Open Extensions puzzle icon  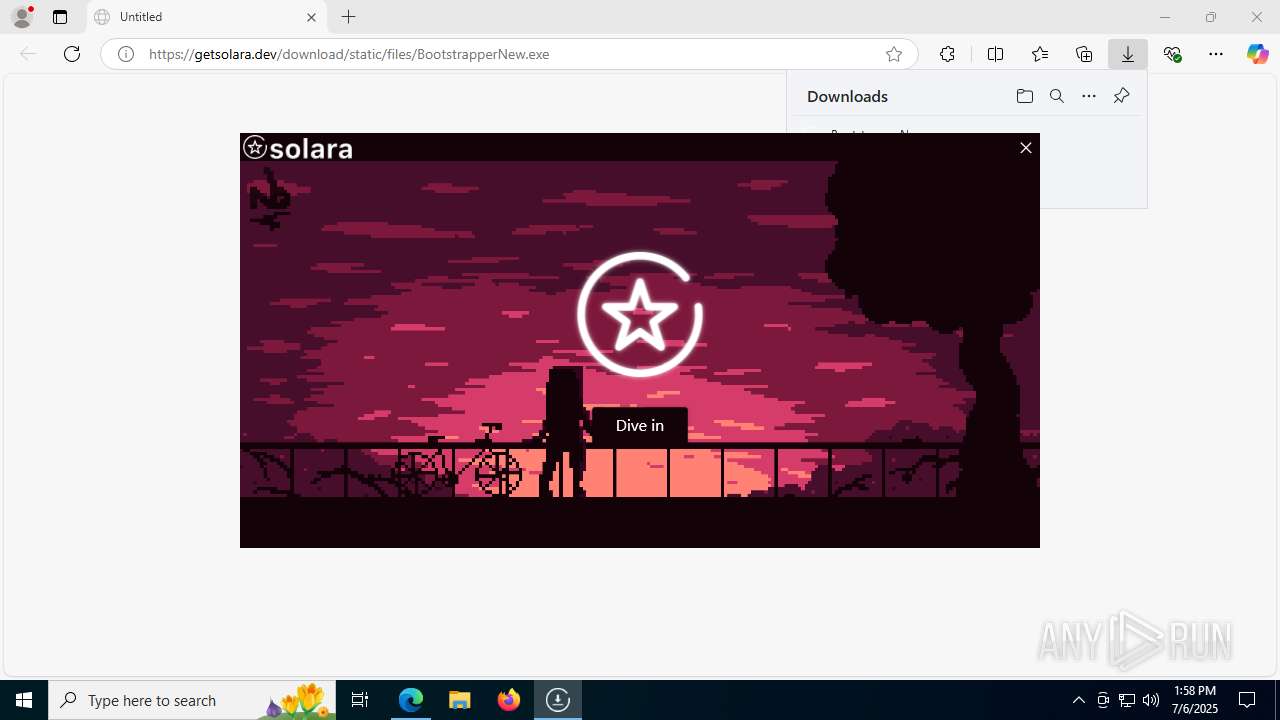click(947, 54)
